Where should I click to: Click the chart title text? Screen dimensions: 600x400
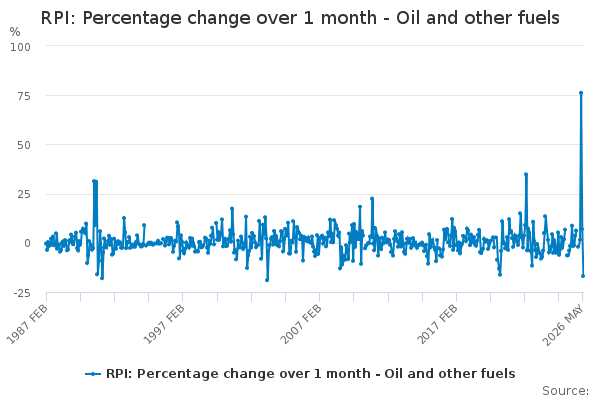click(300, 18)
